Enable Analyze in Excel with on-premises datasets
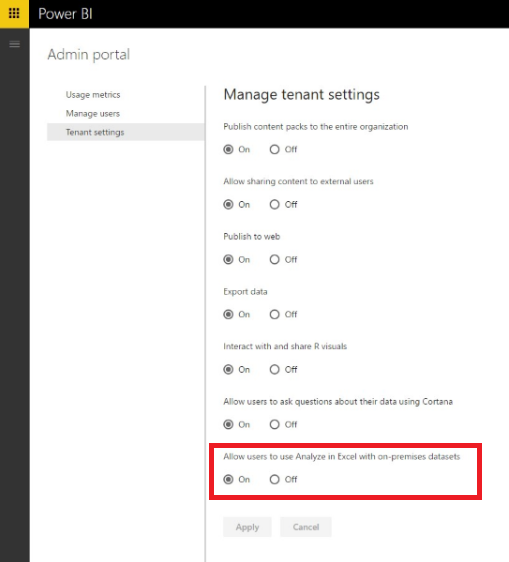The image size is (509, 562). 228,480
